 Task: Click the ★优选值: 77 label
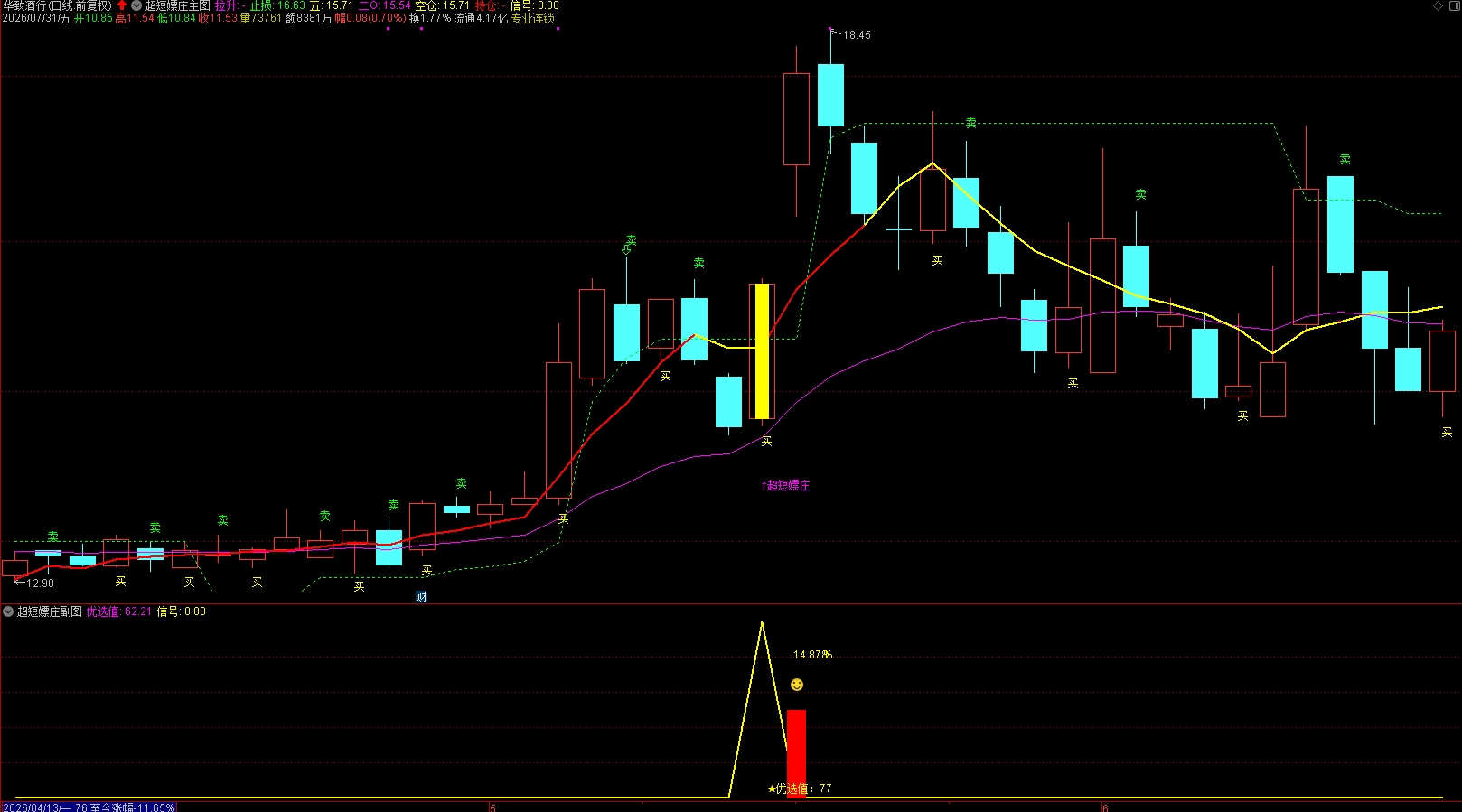[799, 789]
